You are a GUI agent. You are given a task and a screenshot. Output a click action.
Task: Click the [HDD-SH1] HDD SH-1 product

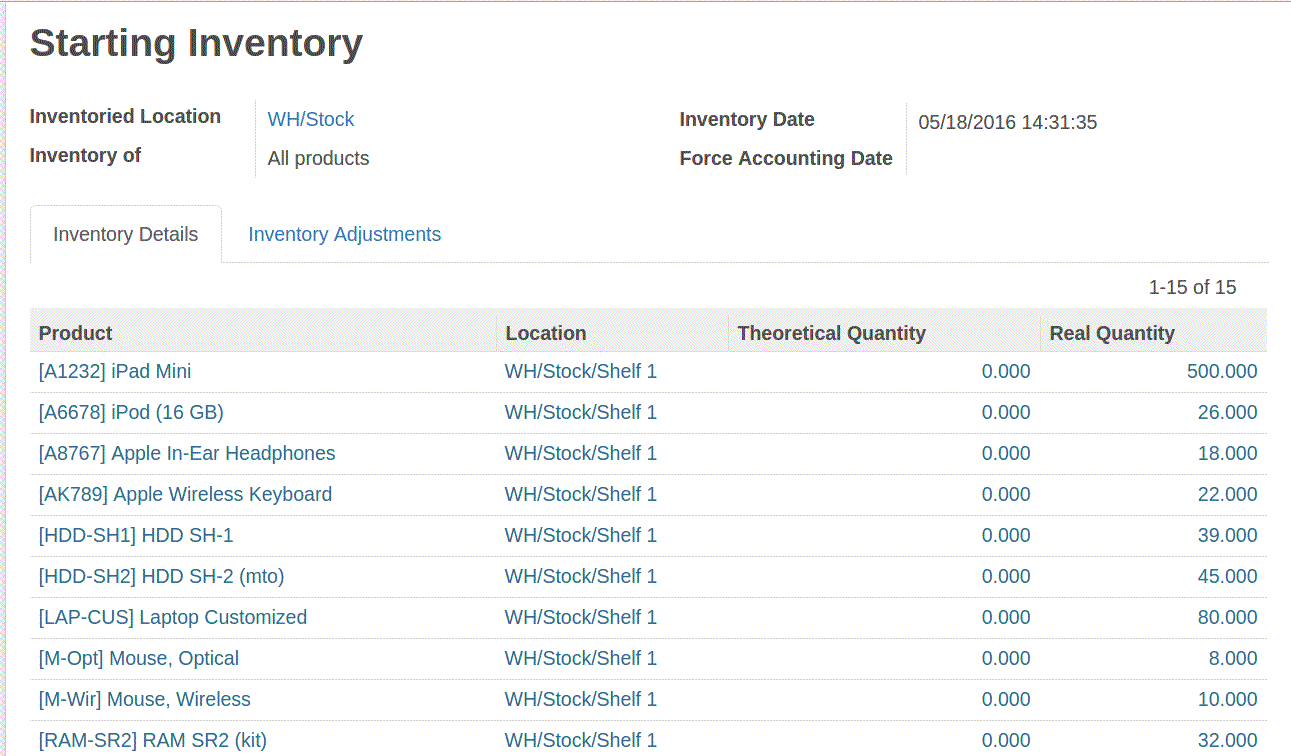(x=136, y=536)
